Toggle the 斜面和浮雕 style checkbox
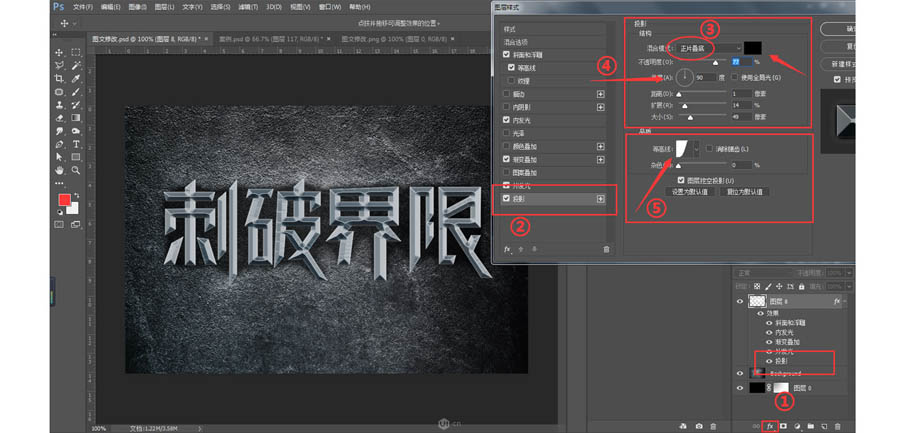 [506, 55]
